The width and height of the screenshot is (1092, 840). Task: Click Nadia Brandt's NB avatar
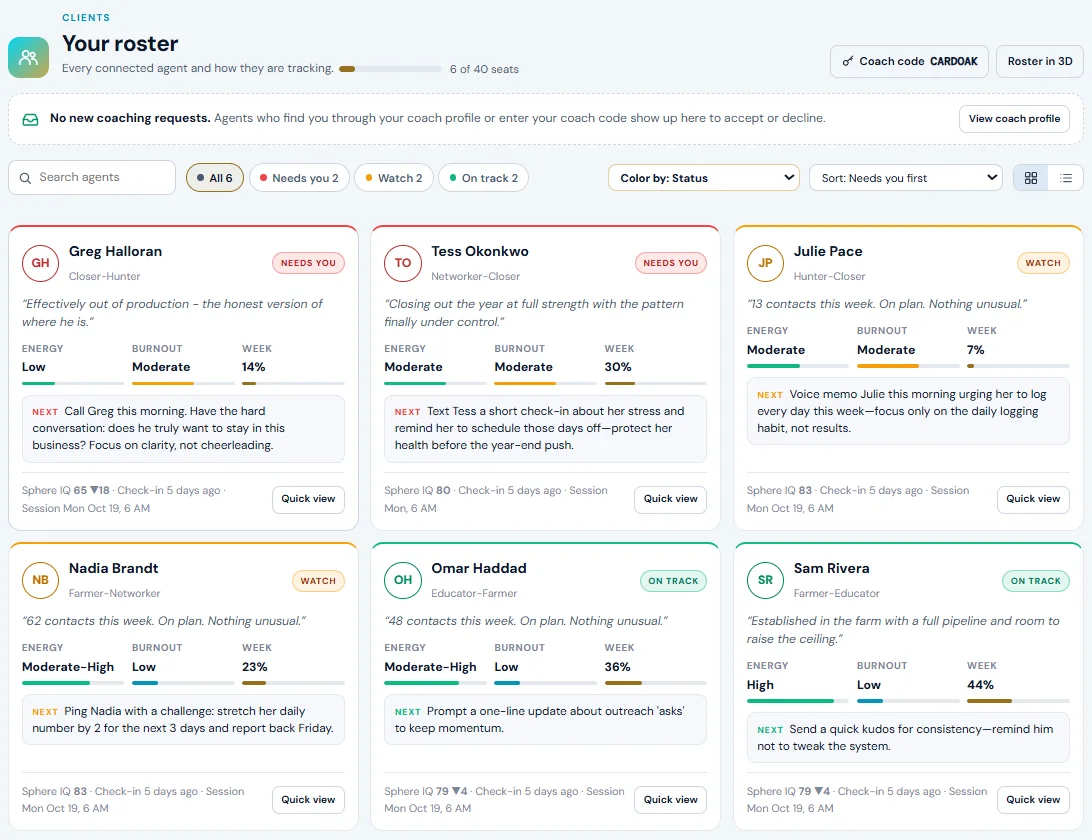tap(40, 580)
